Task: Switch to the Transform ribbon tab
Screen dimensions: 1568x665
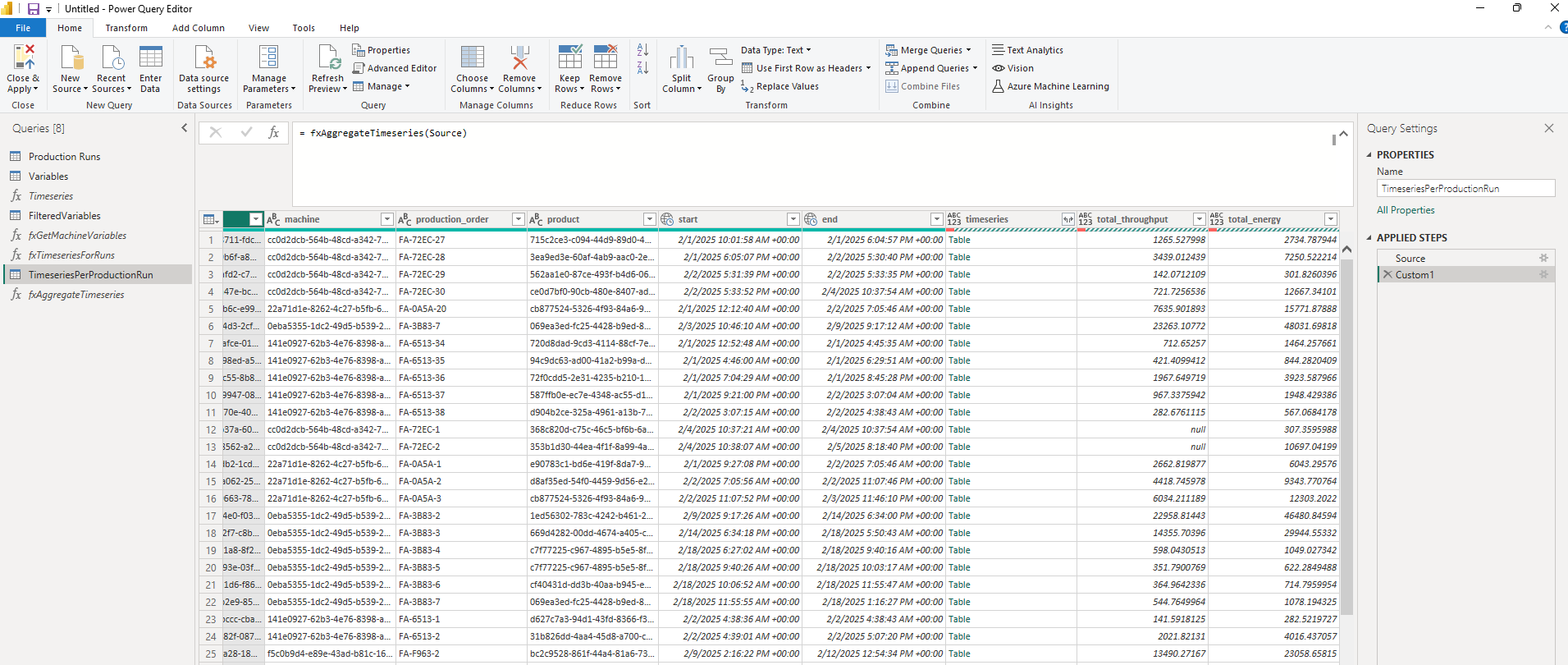Action: pos(126,28)
